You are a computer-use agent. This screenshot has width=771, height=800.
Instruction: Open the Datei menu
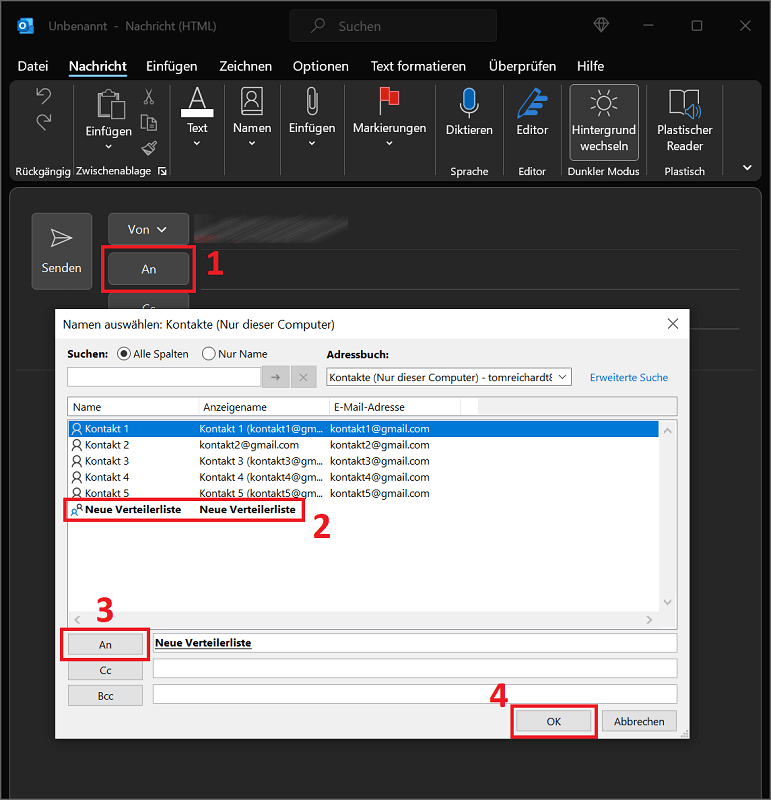[33, 66]
